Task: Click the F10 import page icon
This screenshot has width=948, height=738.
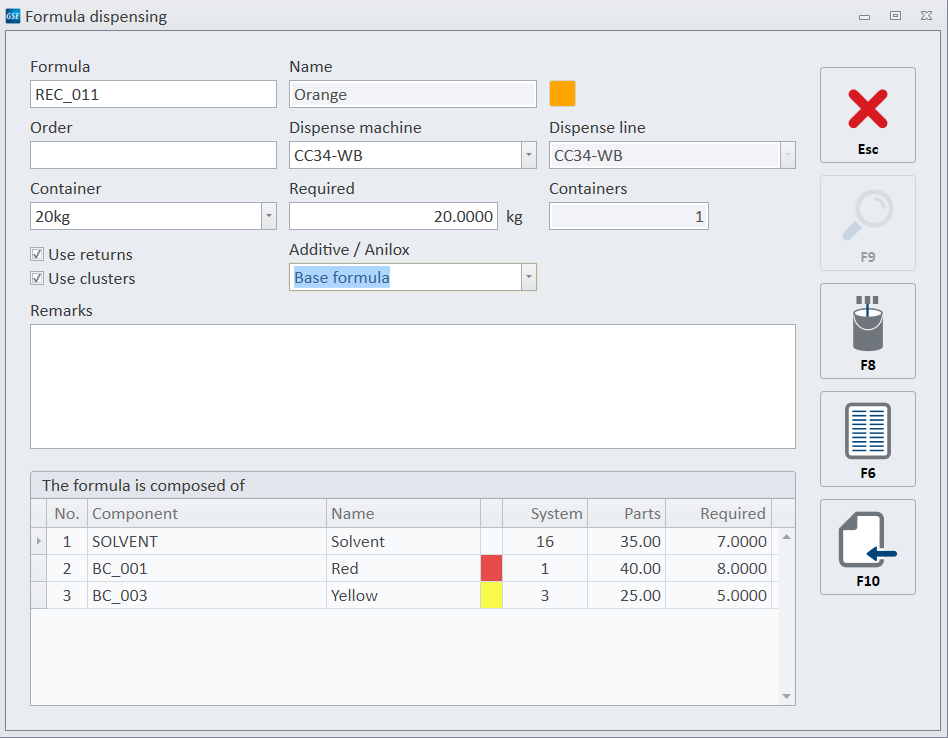Action: (x=867, y=546)
